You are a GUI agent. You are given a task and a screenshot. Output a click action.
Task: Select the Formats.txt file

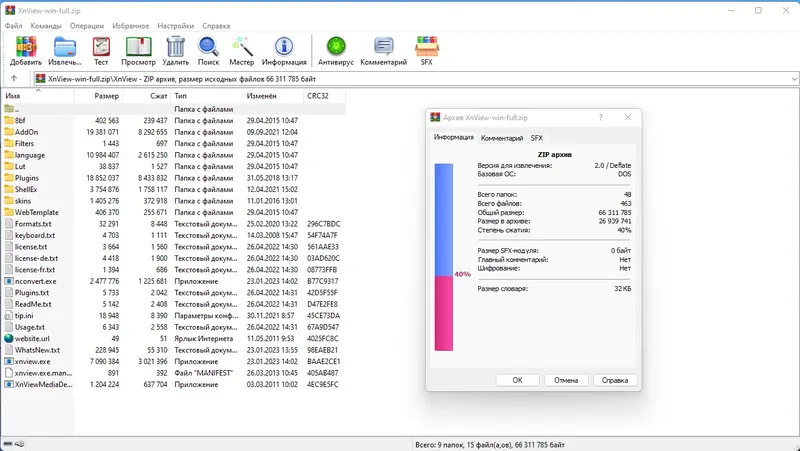(173, 223)
